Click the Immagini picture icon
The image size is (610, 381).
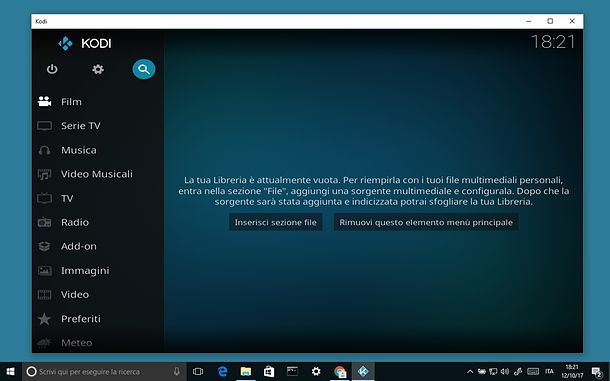44,270
